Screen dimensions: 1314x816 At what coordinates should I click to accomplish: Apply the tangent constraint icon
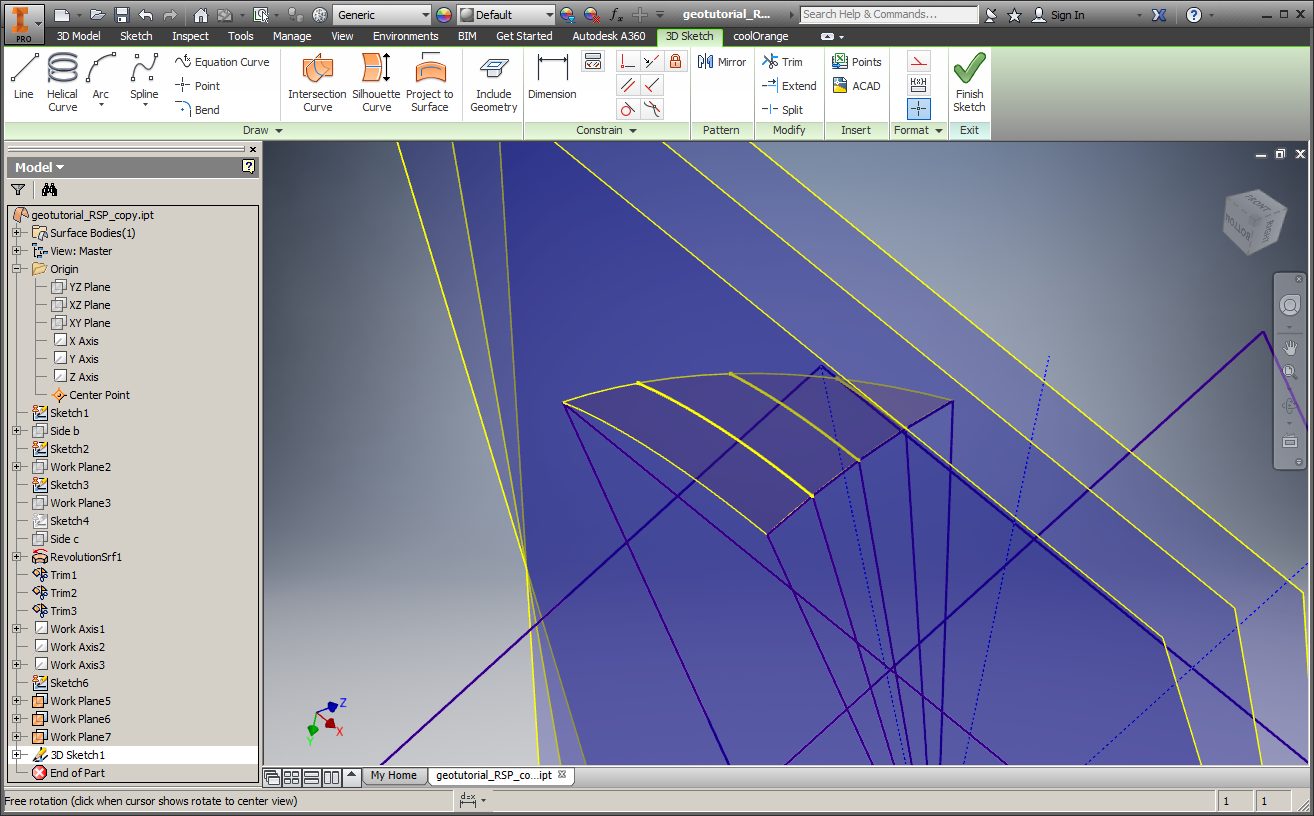click(x=627, y=109)
